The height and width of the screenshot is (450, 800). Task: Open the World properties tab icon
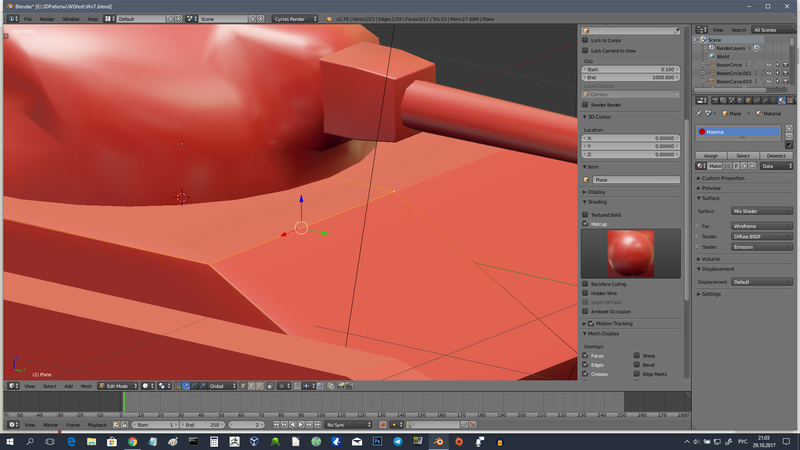pos(740,101)
